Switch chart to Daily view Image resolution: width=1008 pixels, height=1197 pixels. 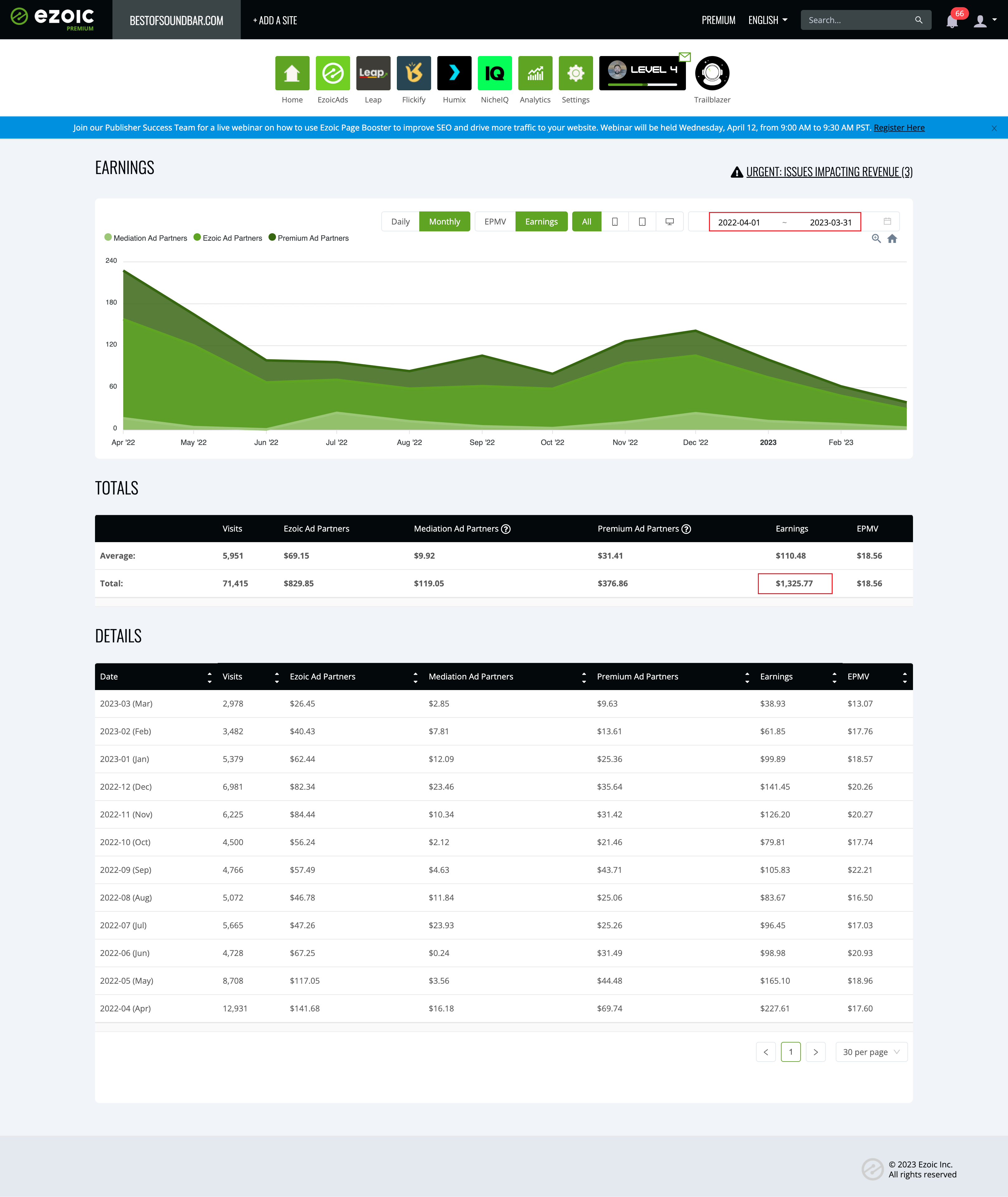[x=400, y=222]
